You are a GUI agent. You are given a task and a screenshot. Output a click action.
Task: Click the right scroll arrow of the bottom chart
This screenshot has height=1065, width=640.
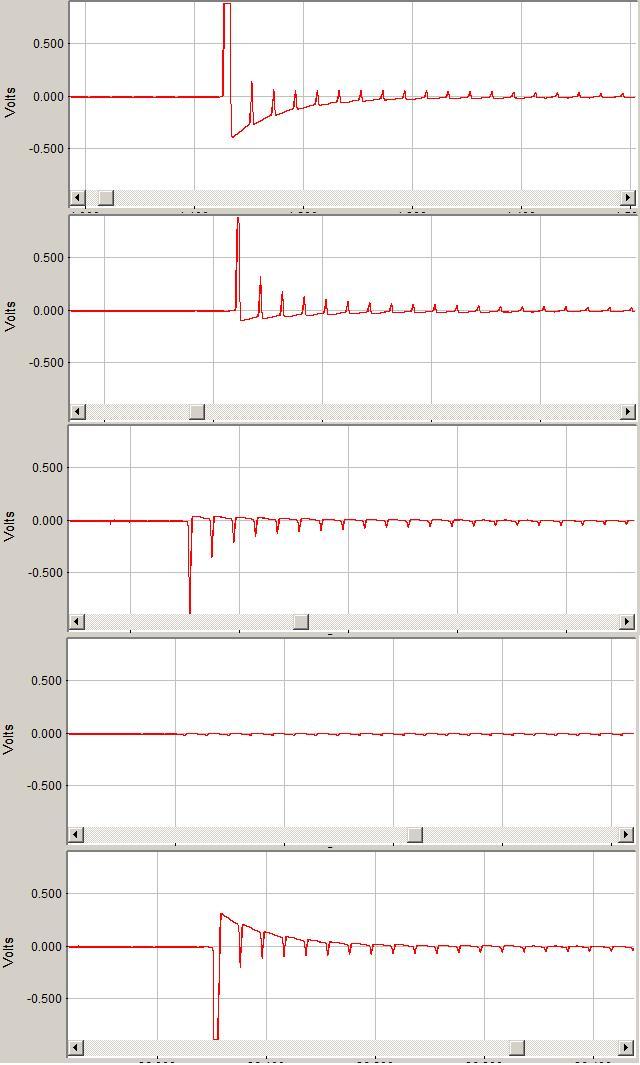628,1047
